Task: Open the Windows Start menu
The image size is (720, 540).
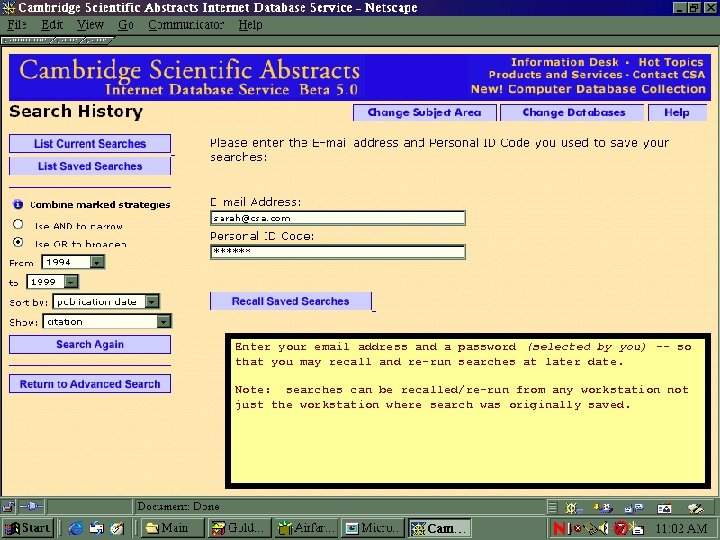Action: (x=28, y=528)
